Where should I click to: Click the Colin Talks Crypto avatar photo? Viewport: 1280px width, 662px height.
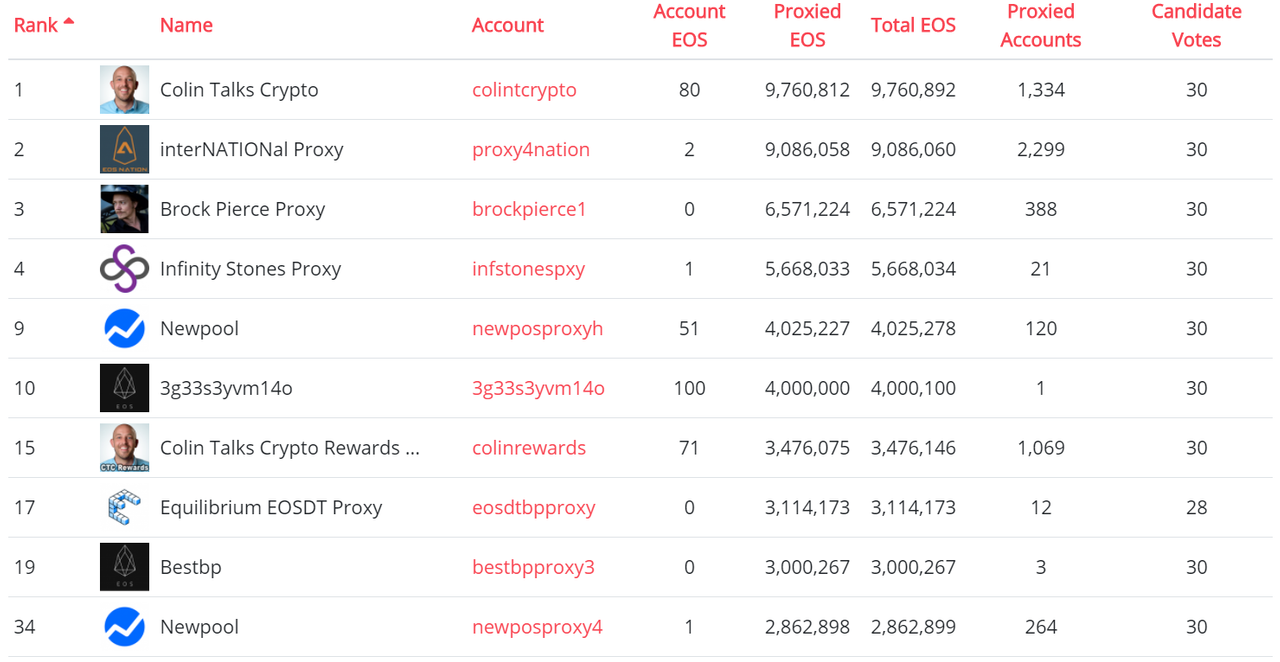(x=124, y=90)
